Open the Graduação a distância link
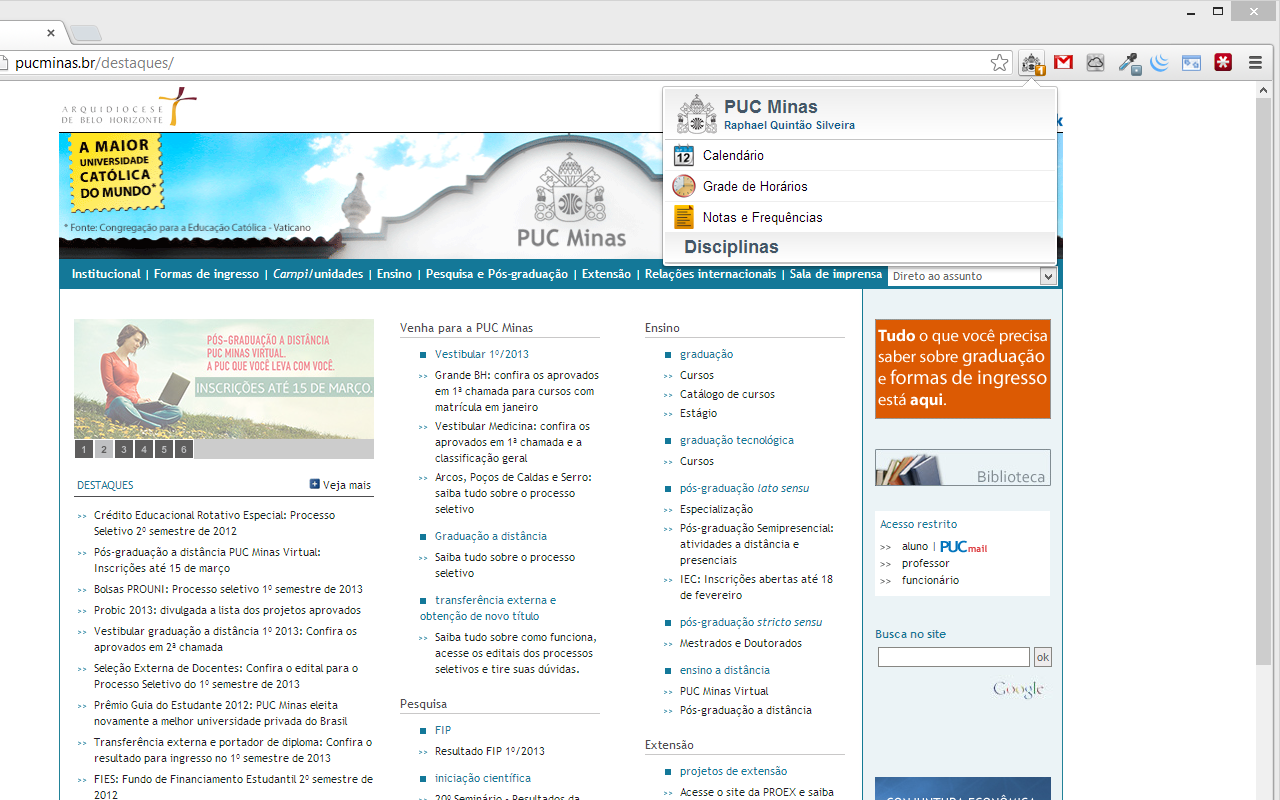The image size is (1280, 800). (x=491, y=536)
